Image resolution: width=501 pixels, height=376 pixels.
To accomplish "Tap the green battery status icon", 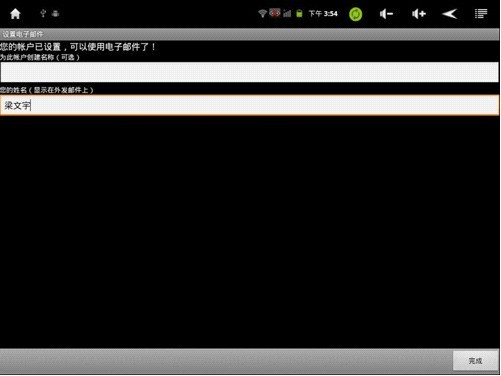I will click(x=299, y=13).
